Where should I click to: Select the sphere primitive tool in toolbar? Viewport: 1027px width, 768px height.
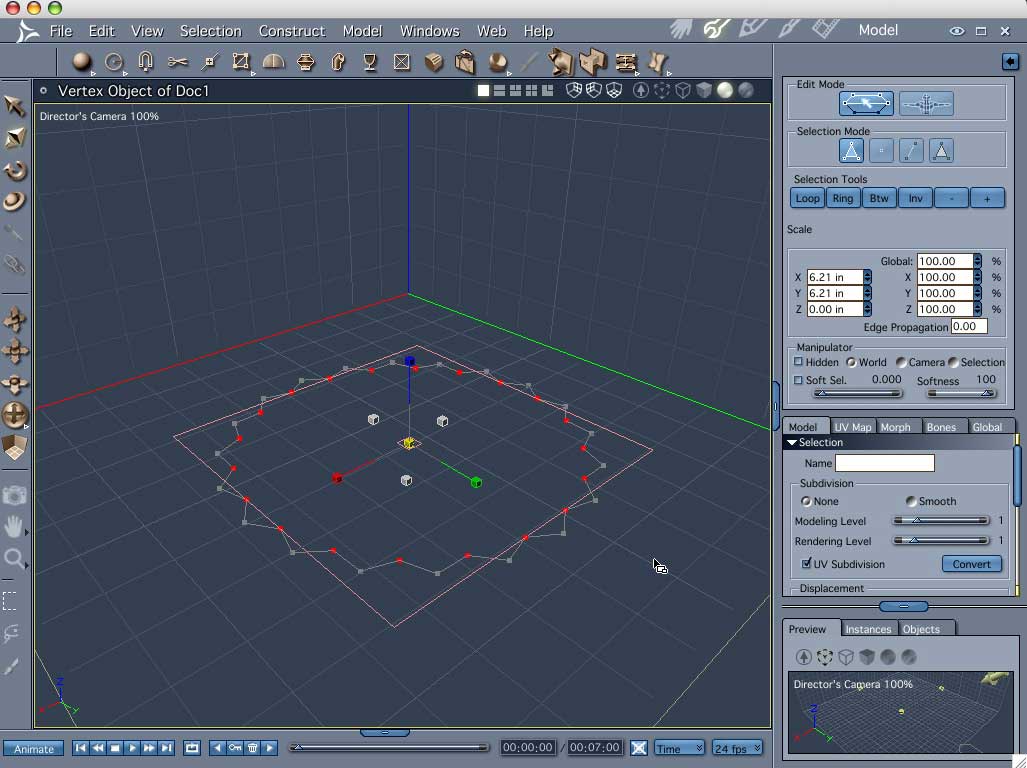click(x=81, y=62)
